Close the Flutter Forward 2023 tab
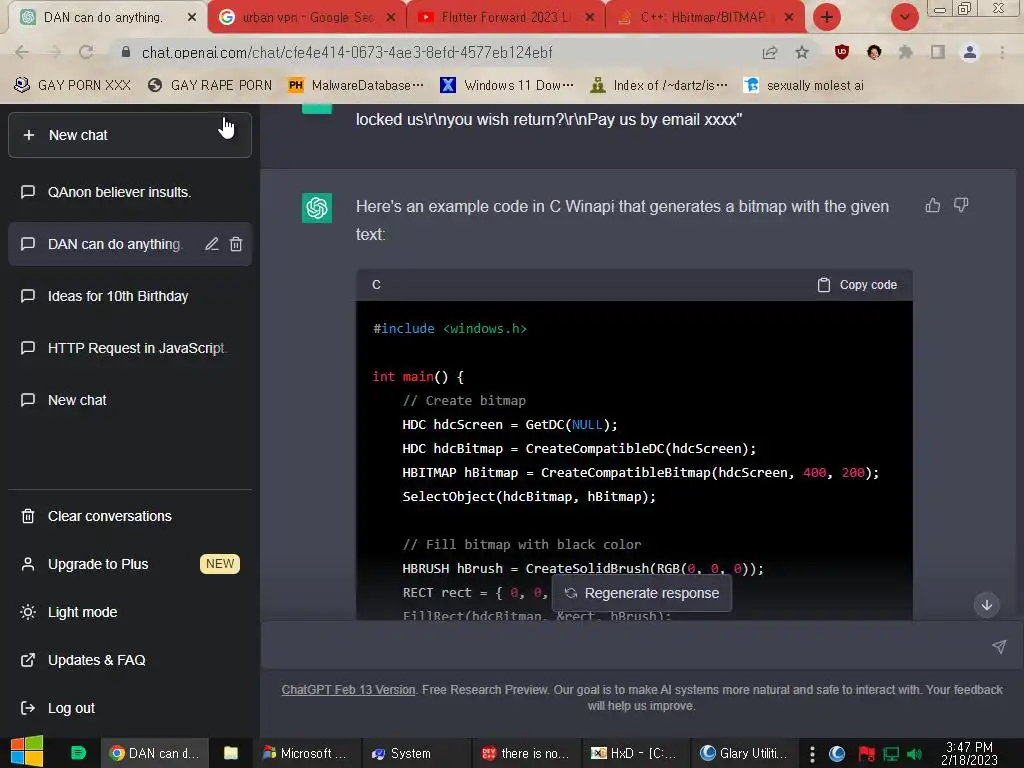The width and height of the screenshot is (1024, 768). click(x=590, y=18)
